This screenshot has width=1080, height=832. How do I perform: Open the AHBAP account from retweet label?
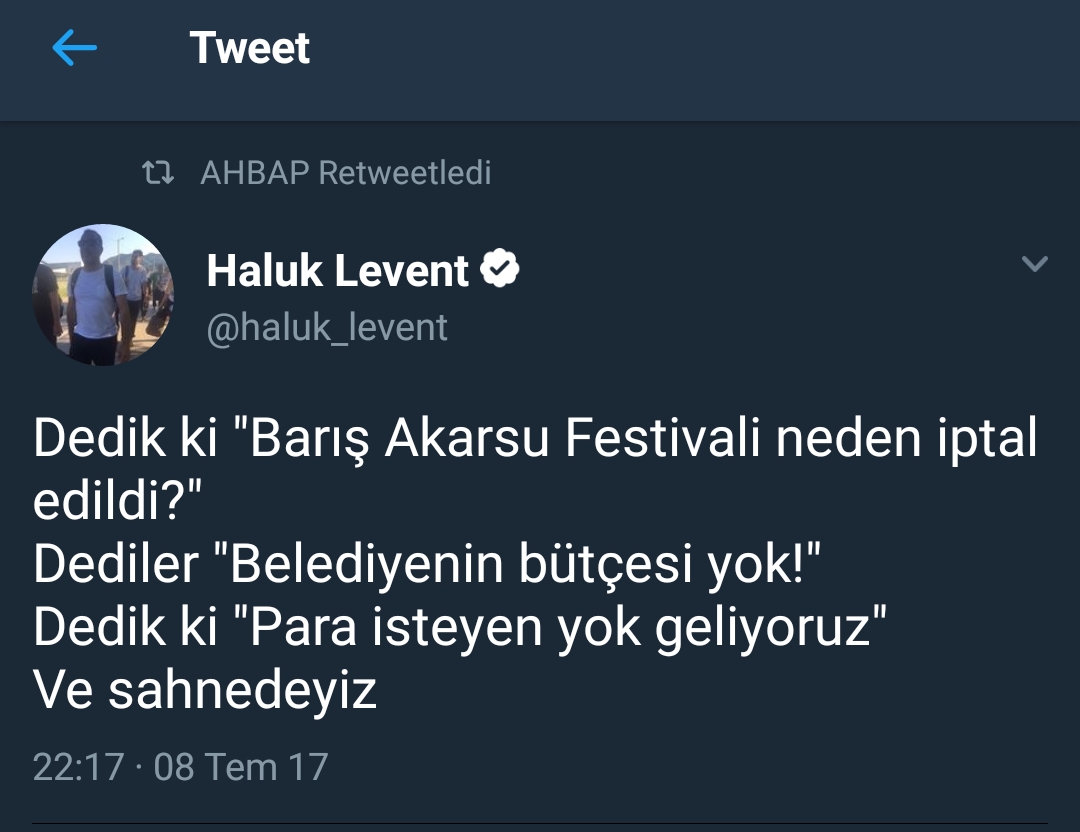point(255,172)
